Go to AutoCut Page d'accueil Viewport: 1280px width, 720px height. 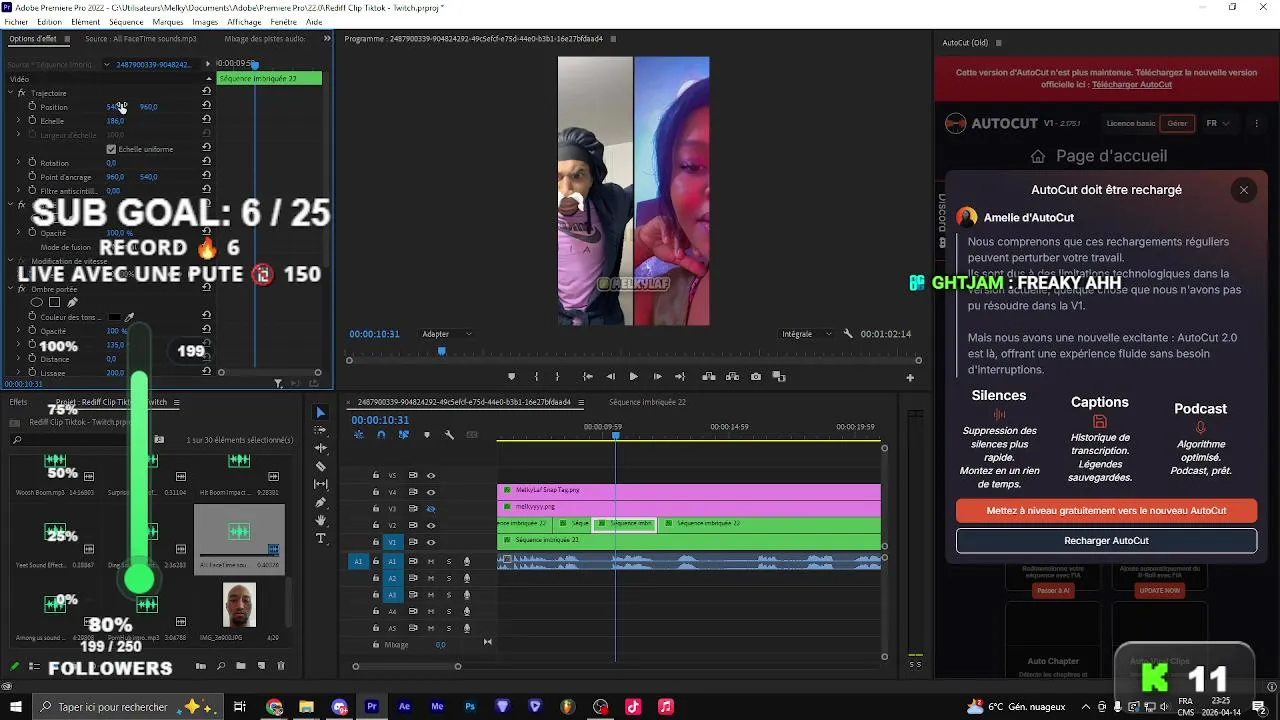click(1099, 156)
